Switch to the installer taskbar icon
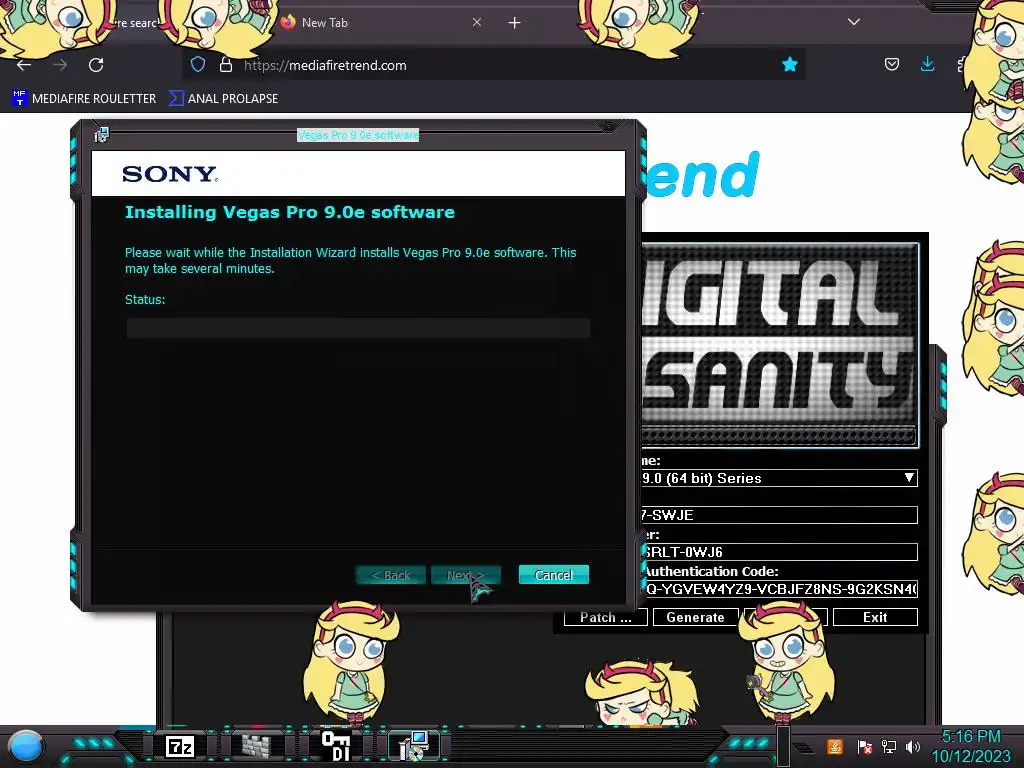The height and width of the screenshot is (768, 1024). pos(413,746)
